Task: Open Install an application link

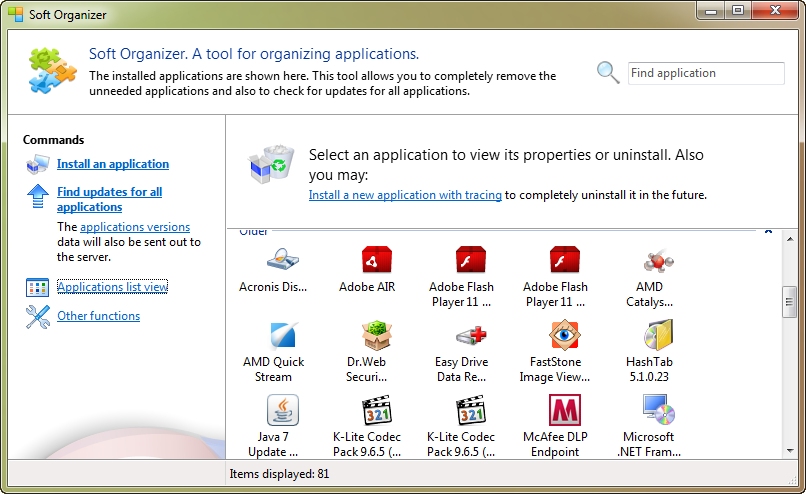Action: (113, 164)
